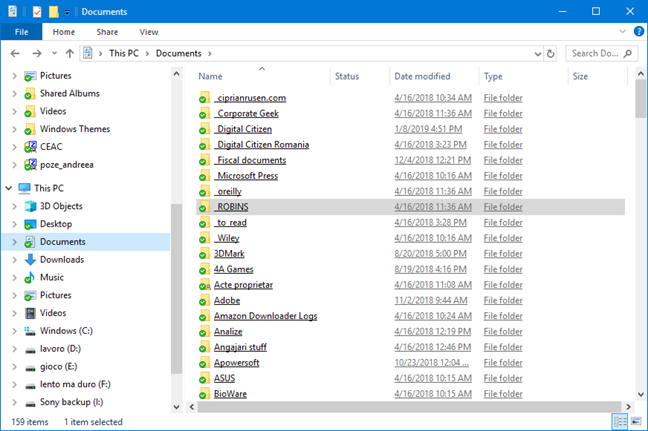The image size is (648, 431).
Task: Go forward with the Forward arrow
Action: (37, 53)
